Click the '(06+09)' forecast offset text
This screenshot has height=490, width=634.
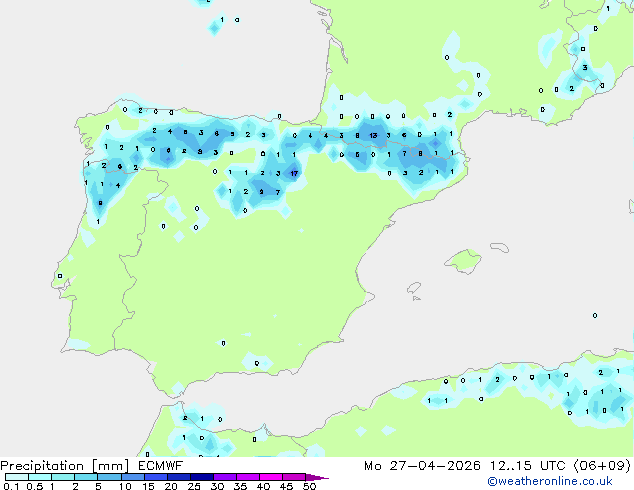(x=602, y=466)
